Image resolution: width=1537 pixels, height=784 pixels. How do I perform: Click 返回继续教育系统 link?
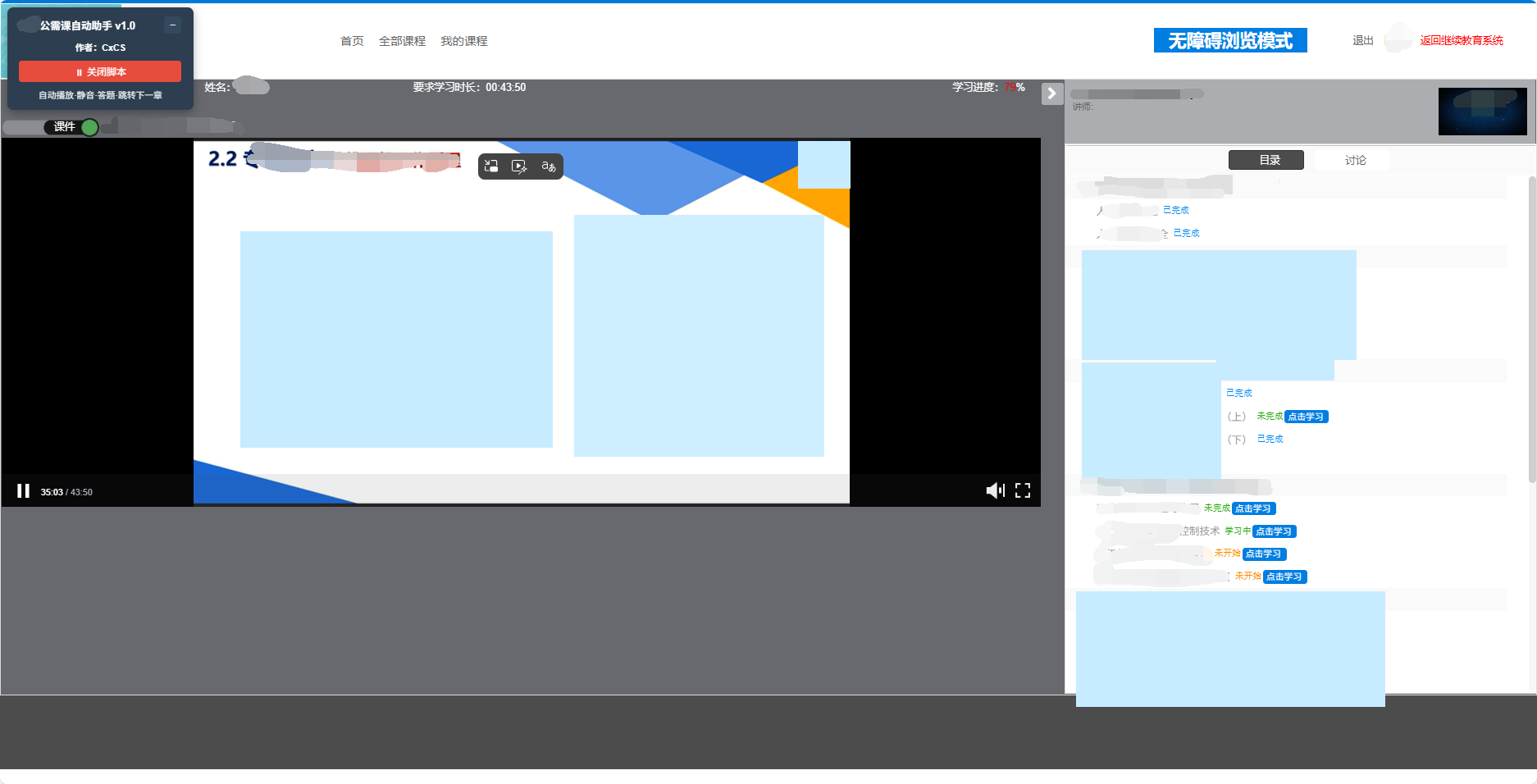click(1461, 40)
